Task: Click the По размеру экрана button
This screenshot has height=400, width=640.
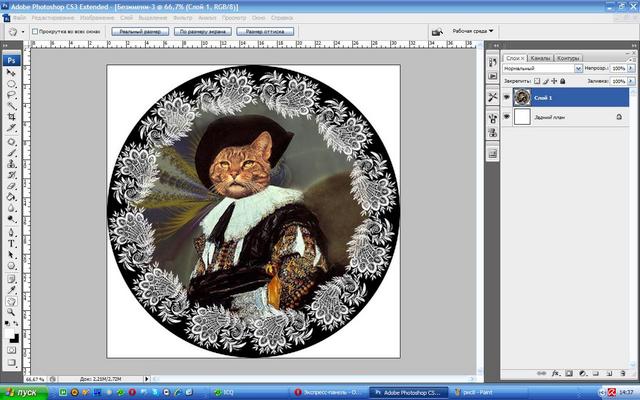Action: point(203,32)
